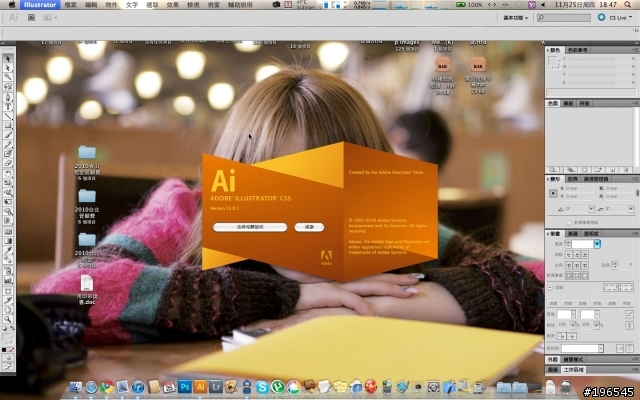This screenshot has height=400, width=640.
Task: Select the Line Segment tool
Action: (x=8, y=116)
